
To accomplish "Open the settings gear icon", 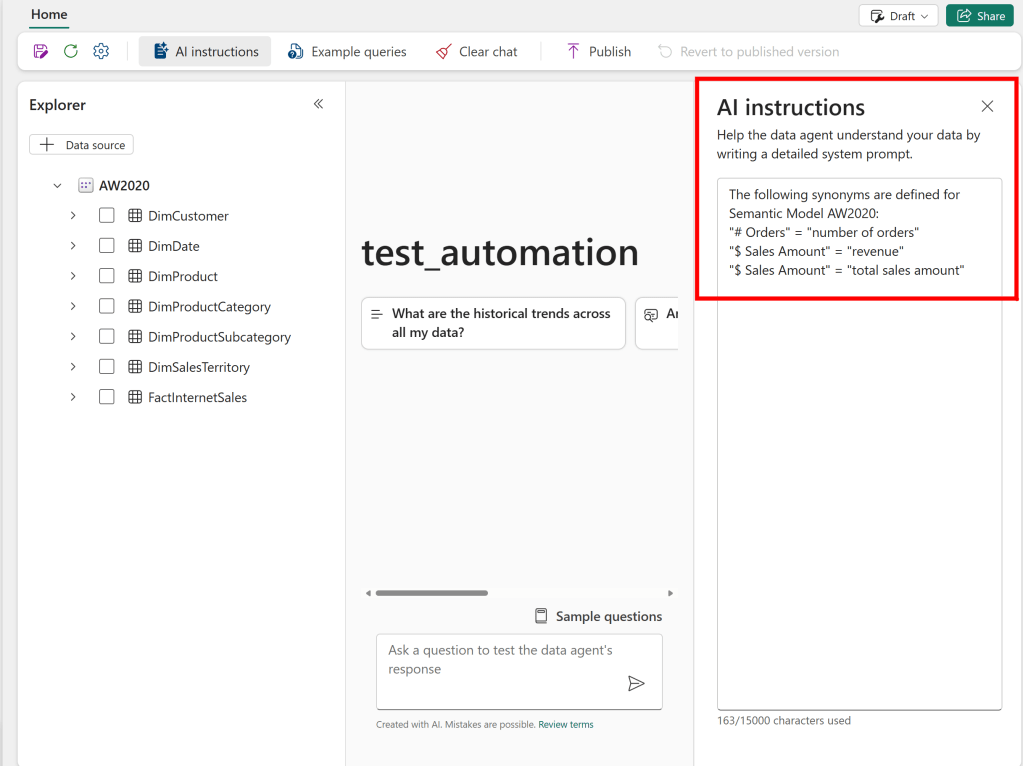I will click(x=101, y=52).
